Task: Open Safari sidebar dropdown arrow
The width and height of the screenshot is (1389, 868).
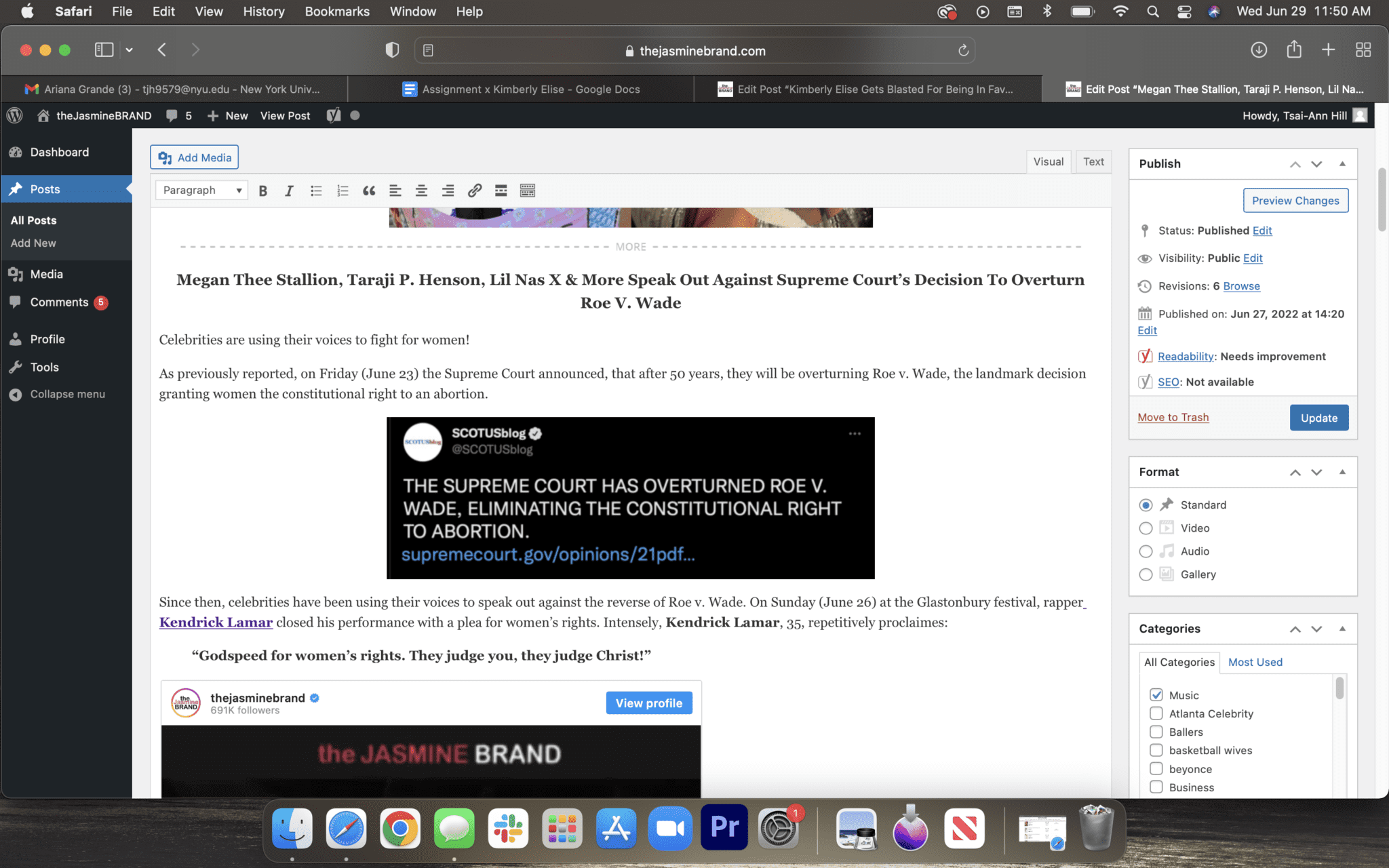Action: click(129, 50)
